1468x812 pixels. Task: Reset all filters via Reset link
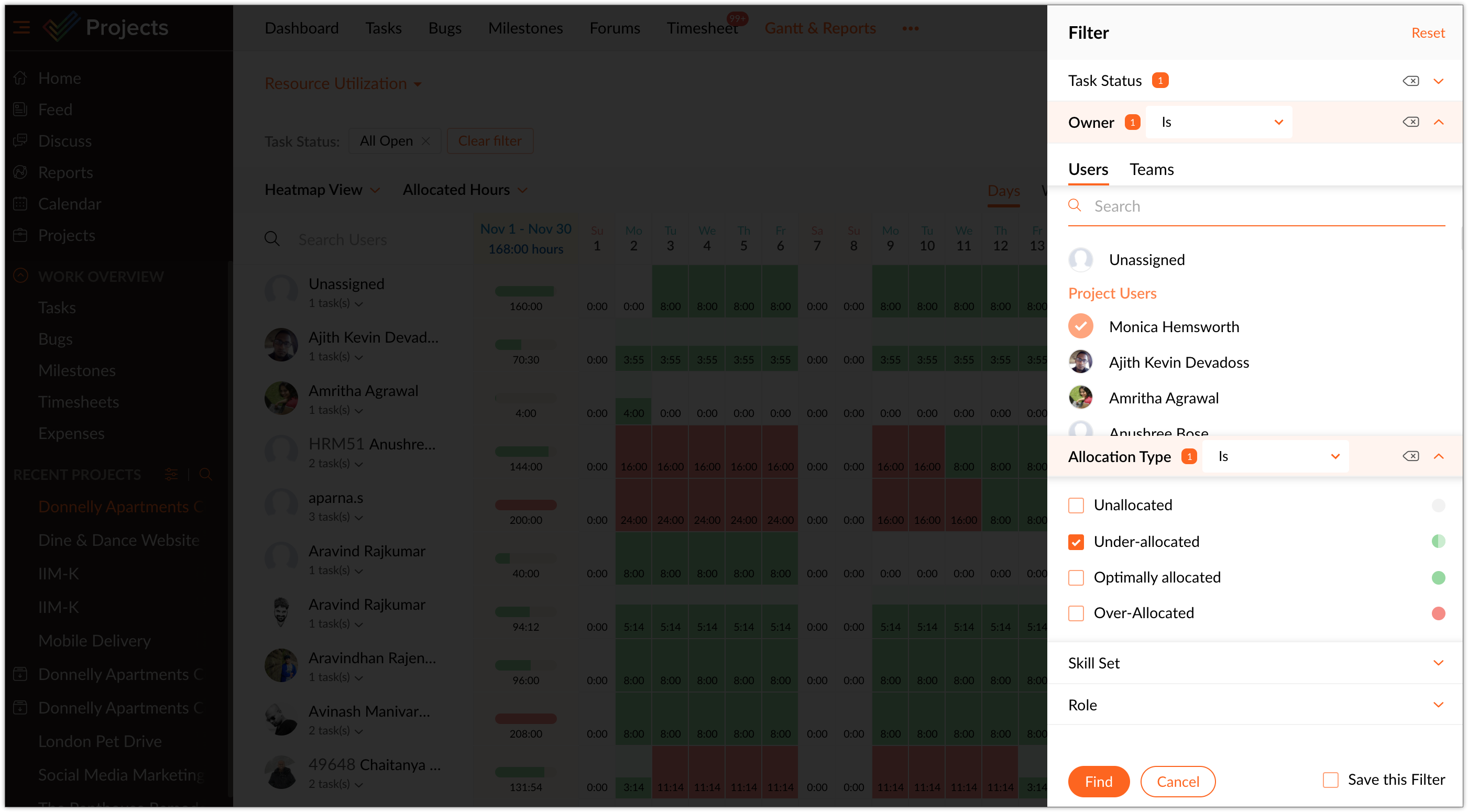point(1427,33)
